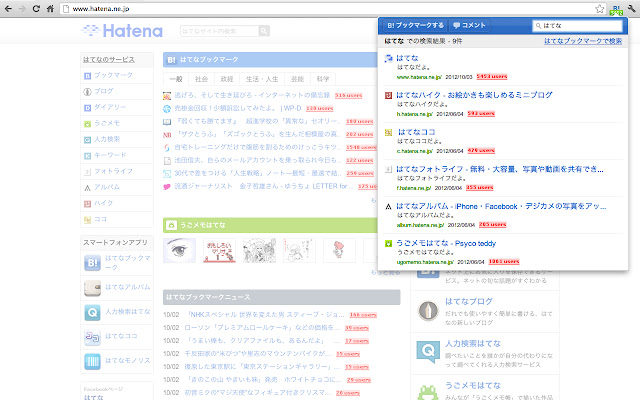640x400 pixels.
Task: Open 人力検索 in the services sidebar
Action: click(x=107, y=139)
